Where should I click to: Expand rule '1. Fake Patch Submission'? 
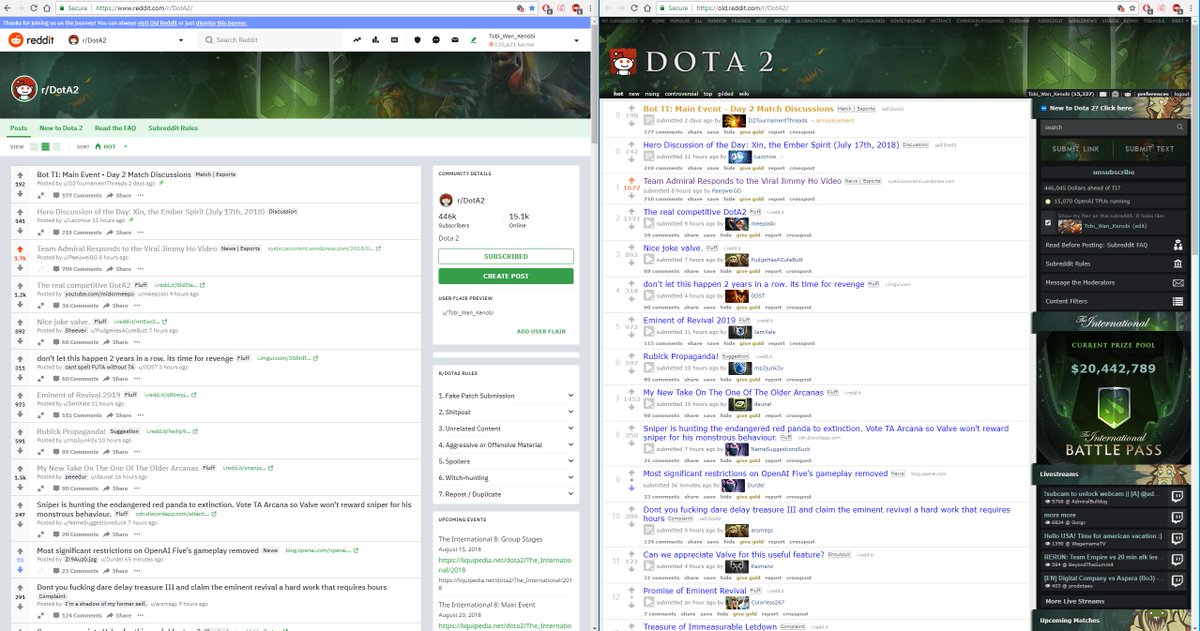pyautogui.click(x=505, y=396)
